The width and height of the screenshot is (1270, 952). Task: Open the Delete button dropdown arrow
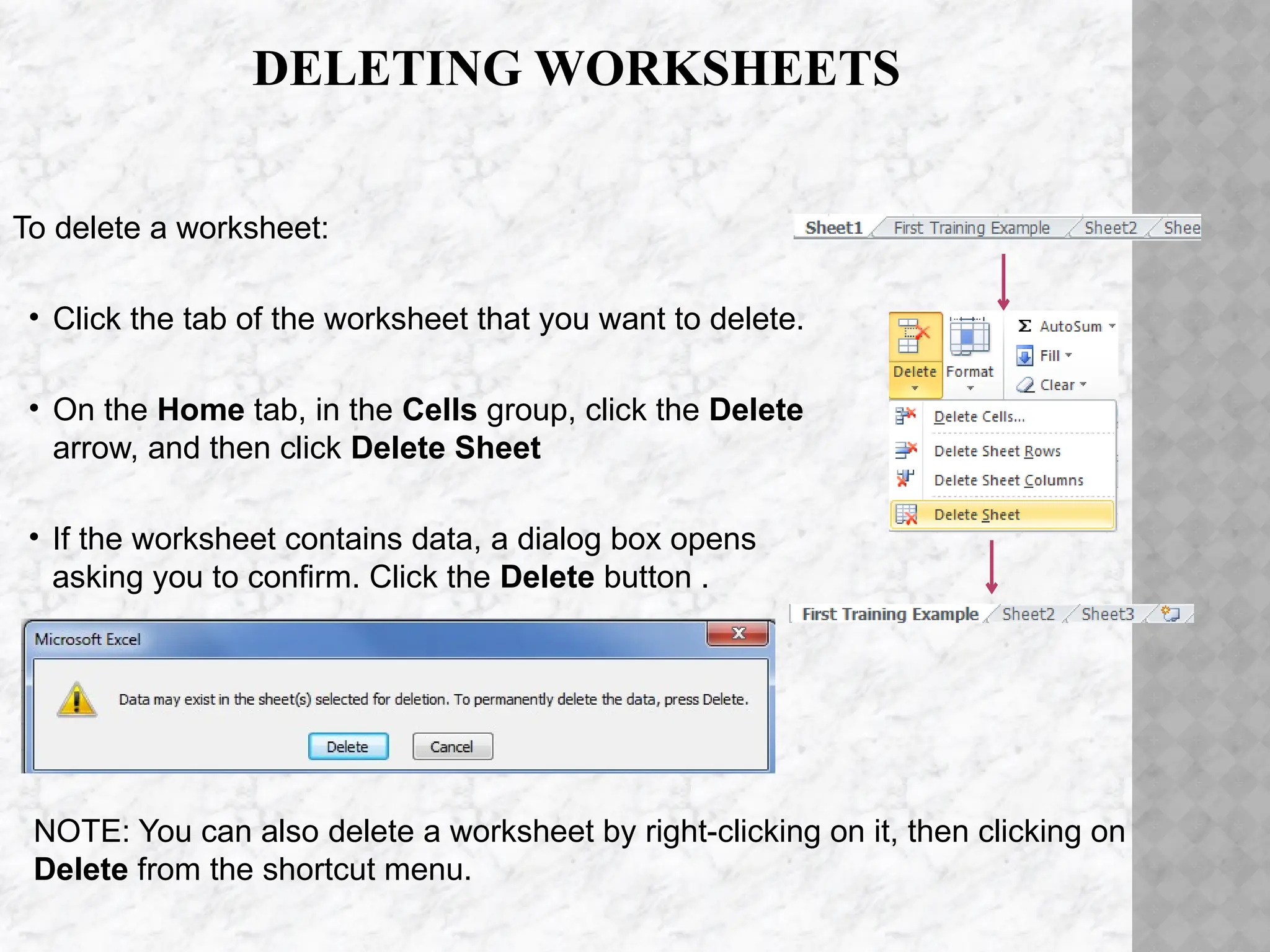pos(915,389)
